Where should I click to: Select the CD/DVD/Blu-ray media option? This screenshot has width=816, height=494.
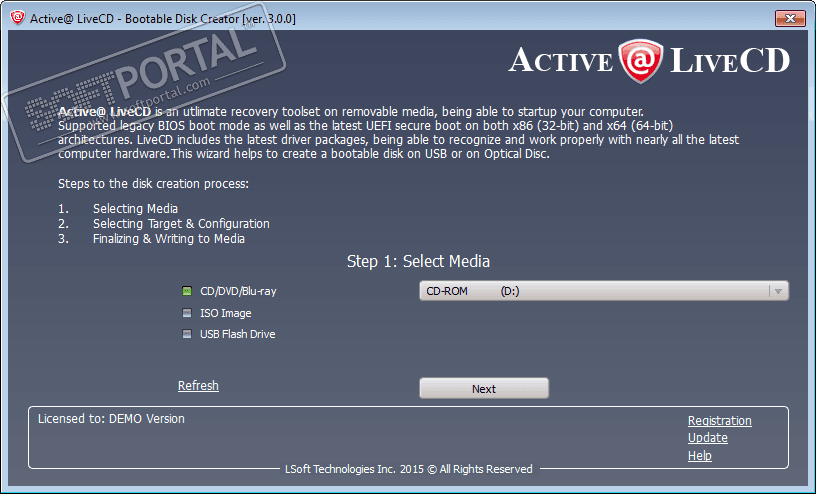click(x=230, y=292)
